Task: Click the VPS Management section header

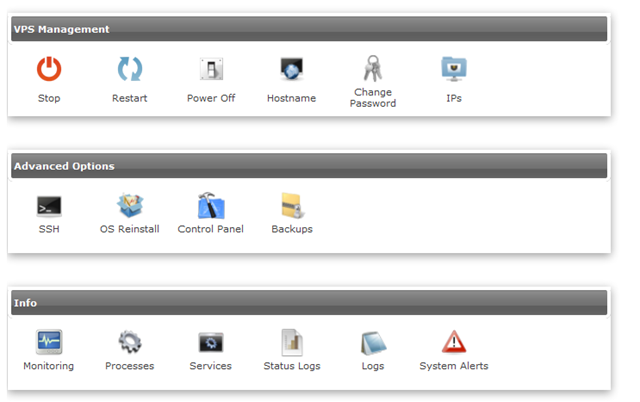Action: click(309, 29)
